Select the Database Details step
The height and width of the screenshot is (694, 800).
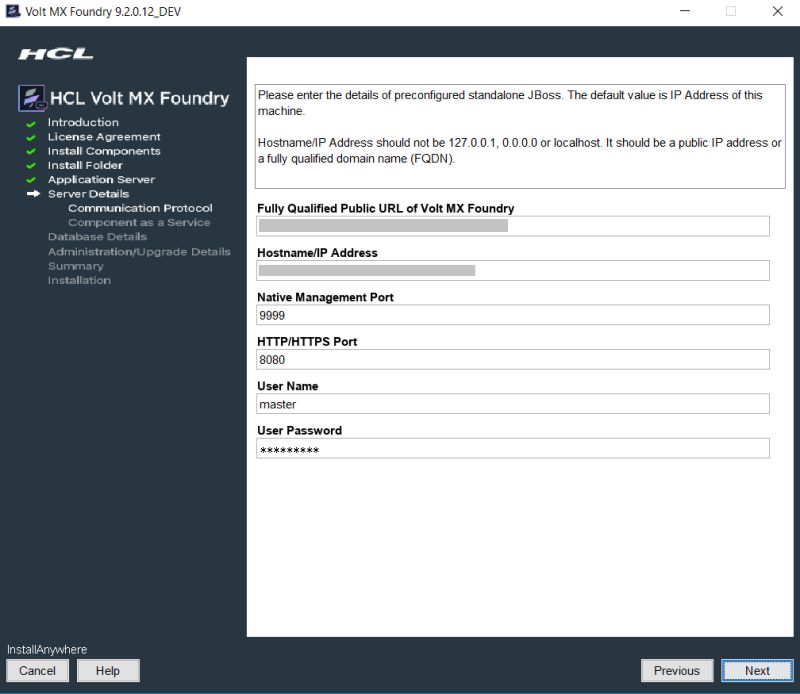(97, 237)
